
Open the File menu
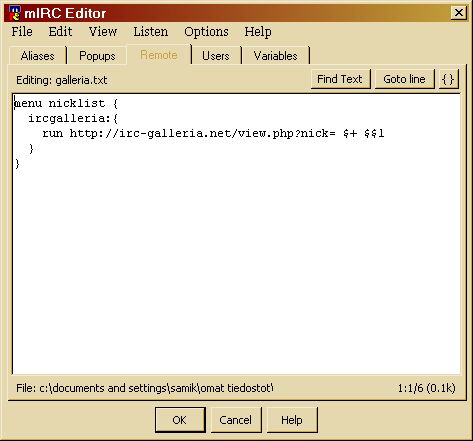[22, 32]
